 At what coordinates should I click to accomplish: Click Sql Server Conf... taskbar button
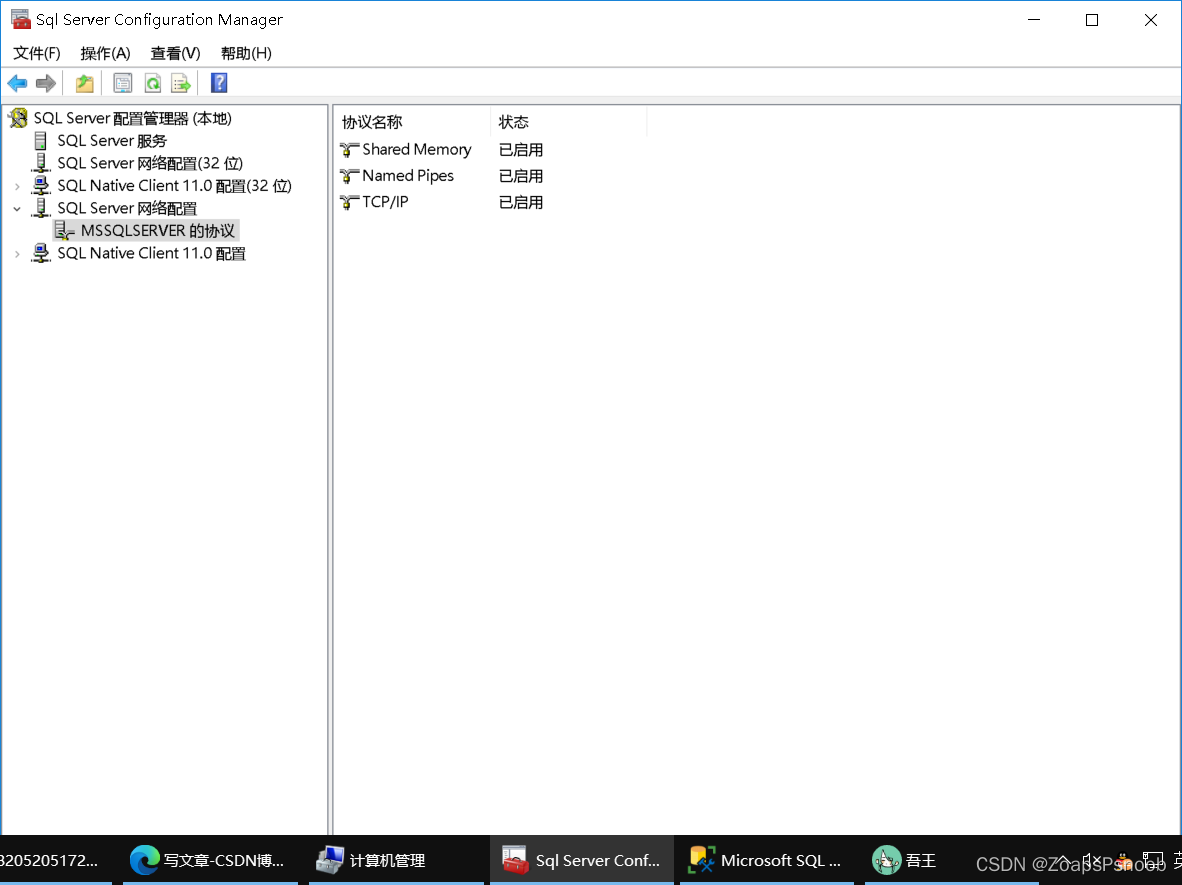pos(582,860)
